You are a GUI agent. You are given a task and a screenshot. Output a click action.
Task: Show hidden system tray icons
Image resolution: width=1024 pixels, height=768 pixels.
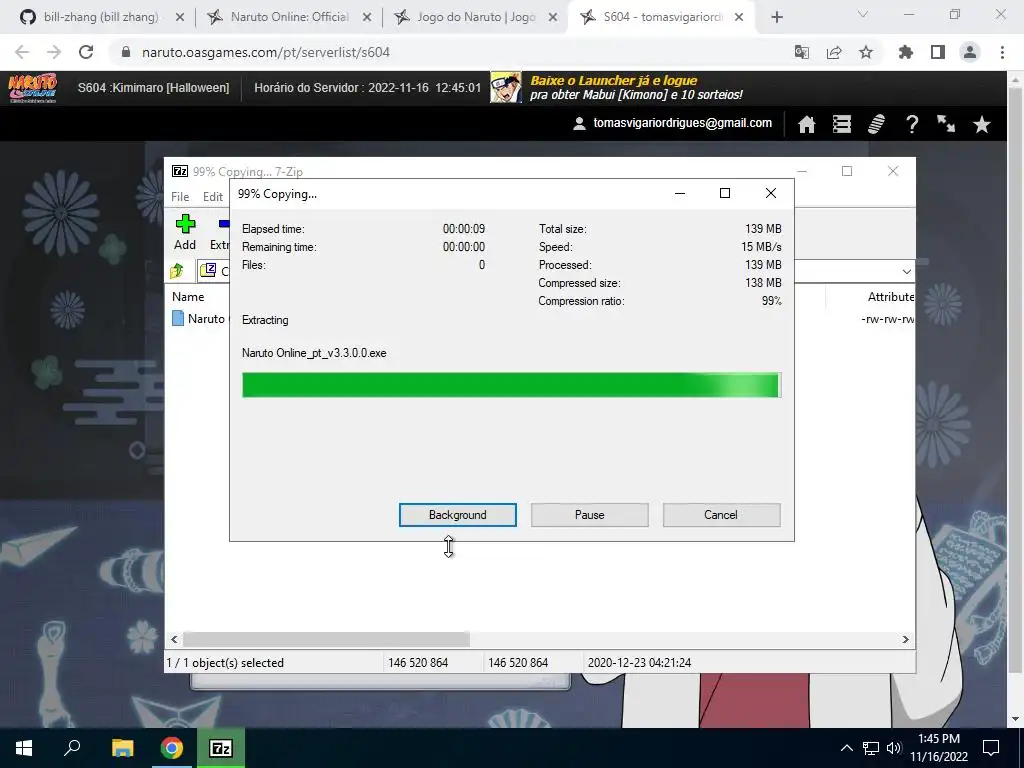pos(846,748)
